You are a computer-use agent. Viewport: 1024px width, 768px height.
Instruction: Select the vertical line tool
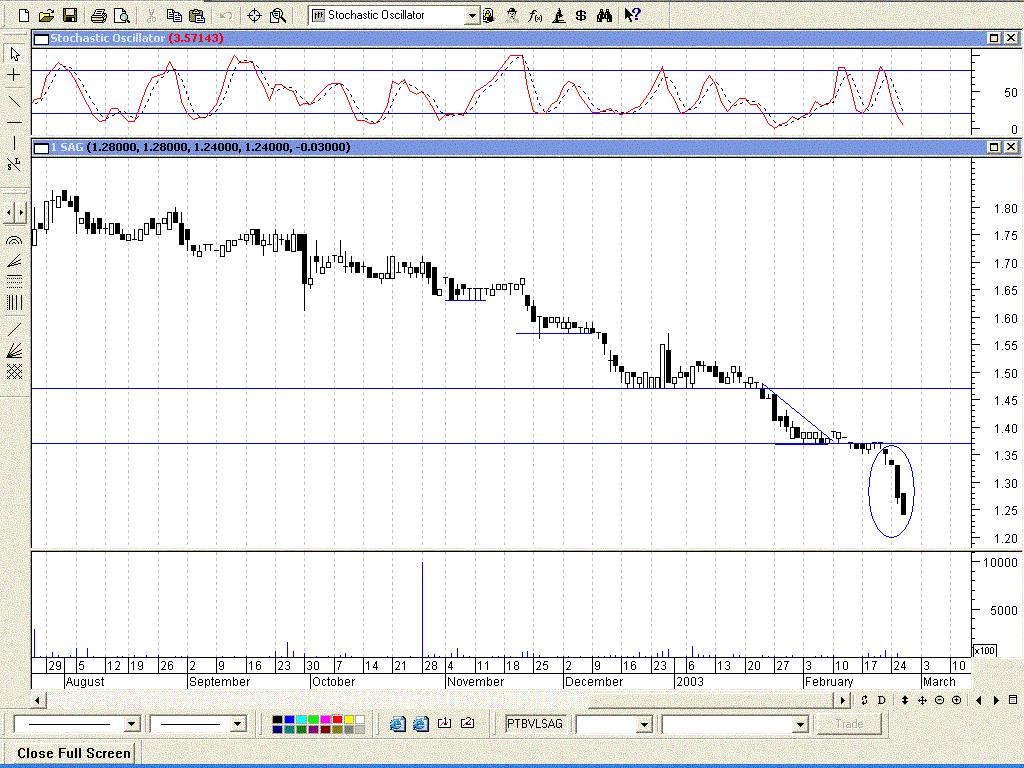pyautogui.click(x=14, y=143)
